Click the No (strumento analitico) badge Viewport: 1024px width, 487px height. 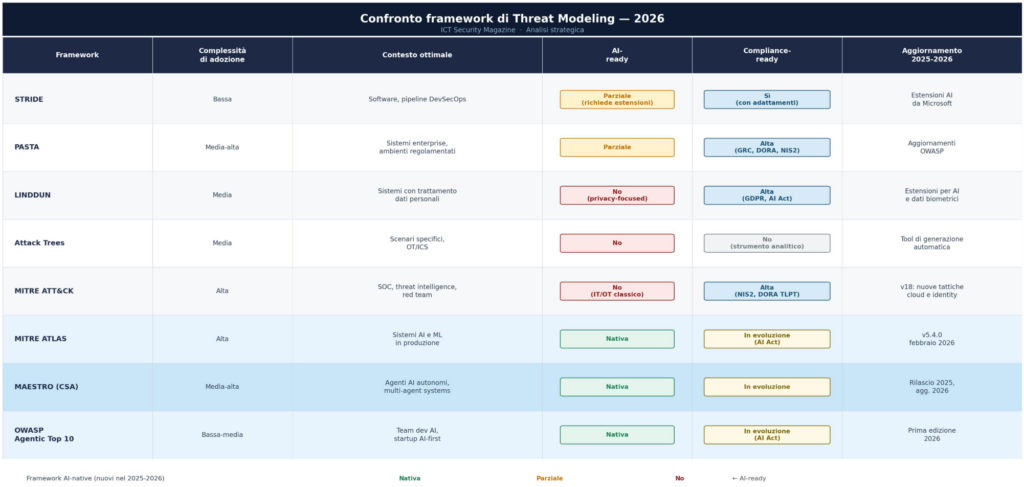coord(767,243)
